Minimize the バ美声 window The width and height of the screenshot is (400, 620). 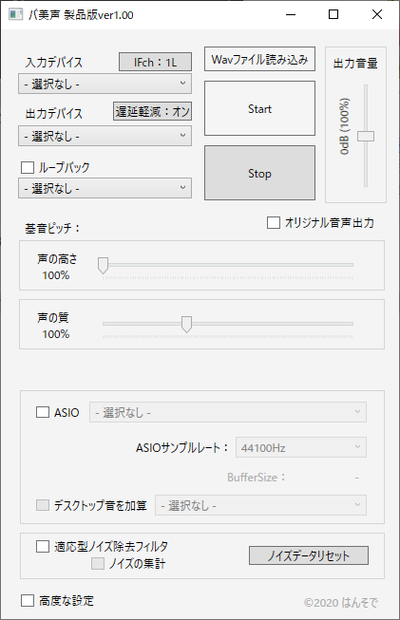291,15
